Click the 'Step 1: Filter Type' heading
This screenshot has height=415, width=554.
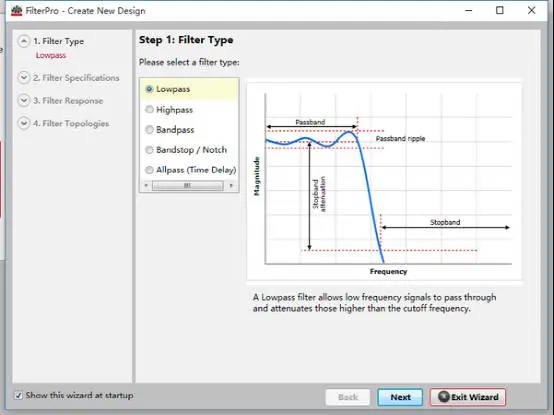point(186,40)
